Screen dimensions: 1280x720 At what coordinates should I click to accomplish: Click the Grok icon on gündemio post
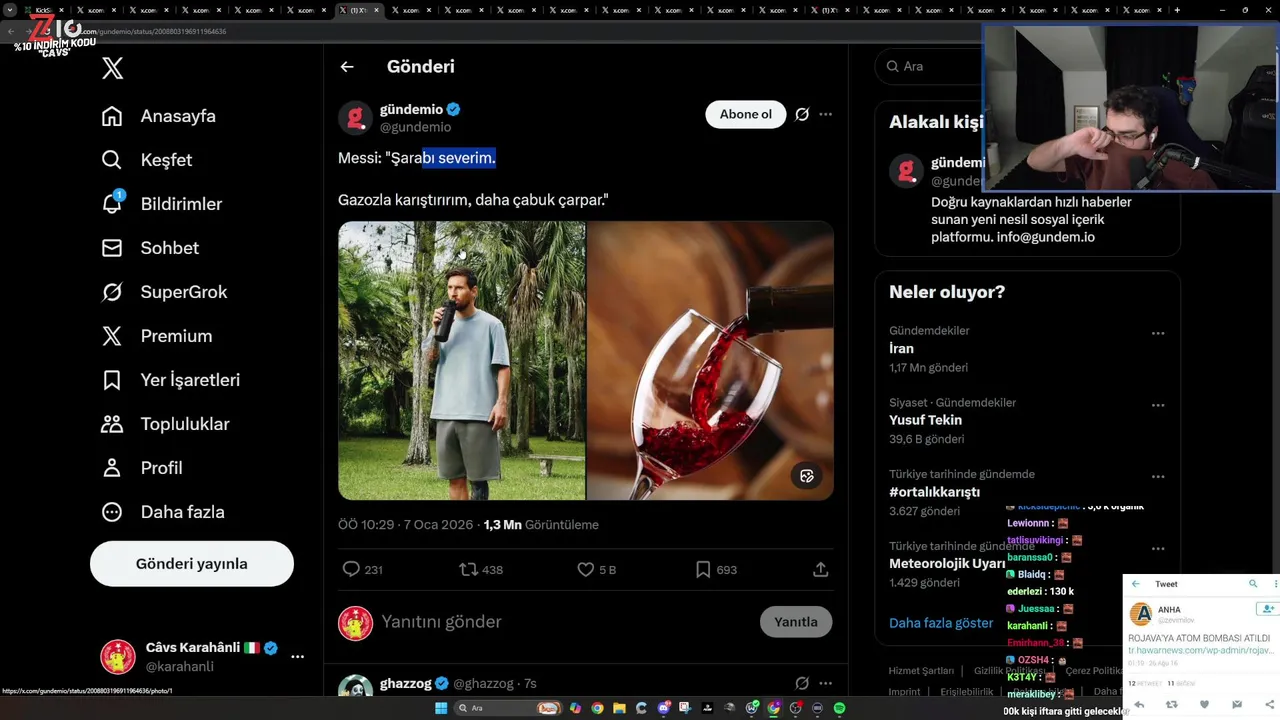pyautogui.click(x=802, y=114)
